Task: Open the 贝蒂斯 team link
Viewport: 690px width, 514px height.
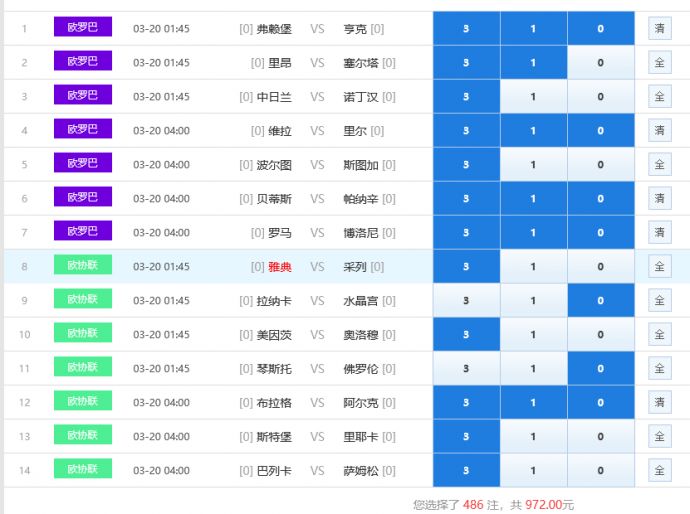Action: (274, 199)
